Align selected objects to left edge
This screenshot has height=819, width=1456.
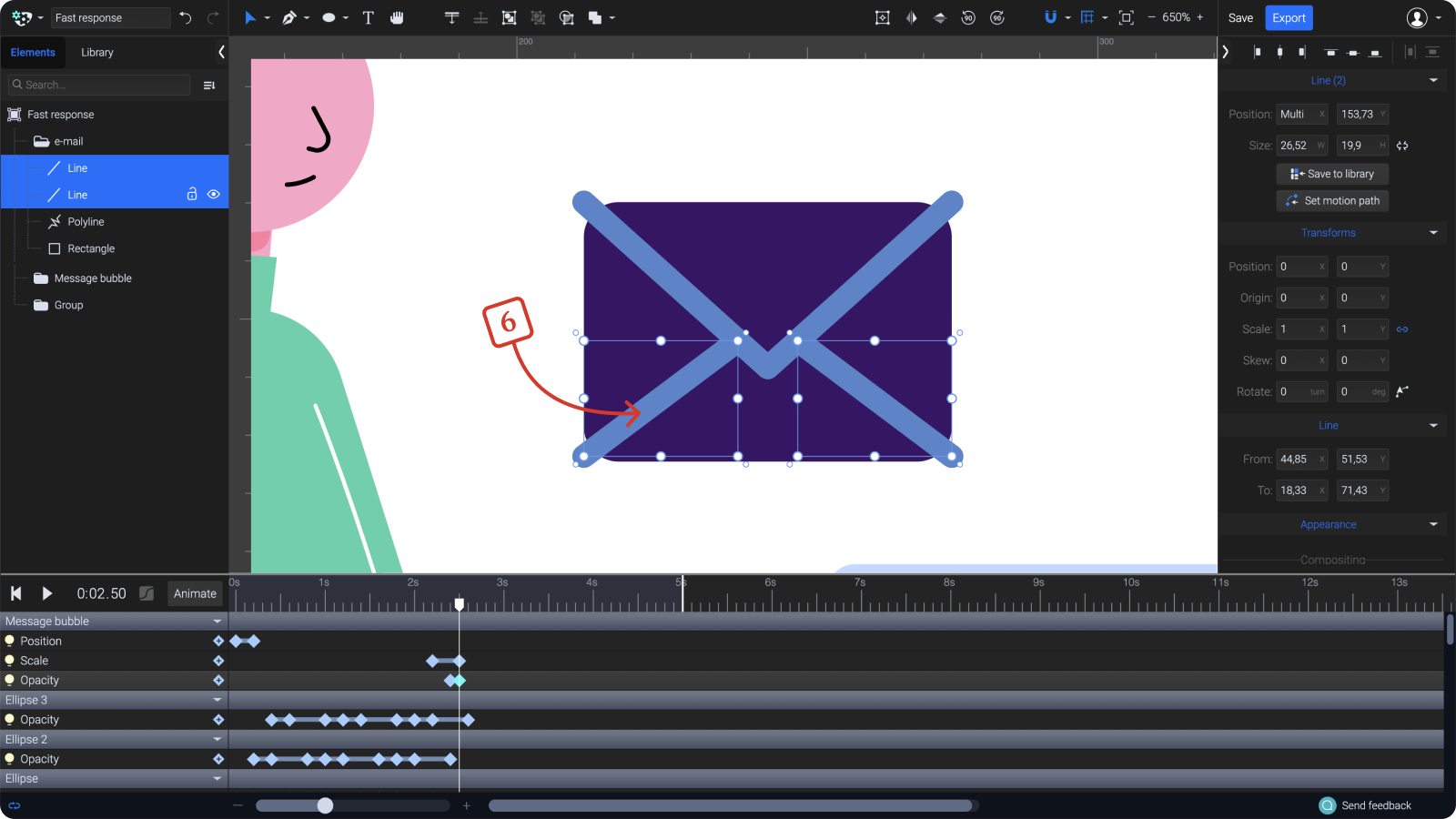pyautogui.click(x=1259, y=52)
